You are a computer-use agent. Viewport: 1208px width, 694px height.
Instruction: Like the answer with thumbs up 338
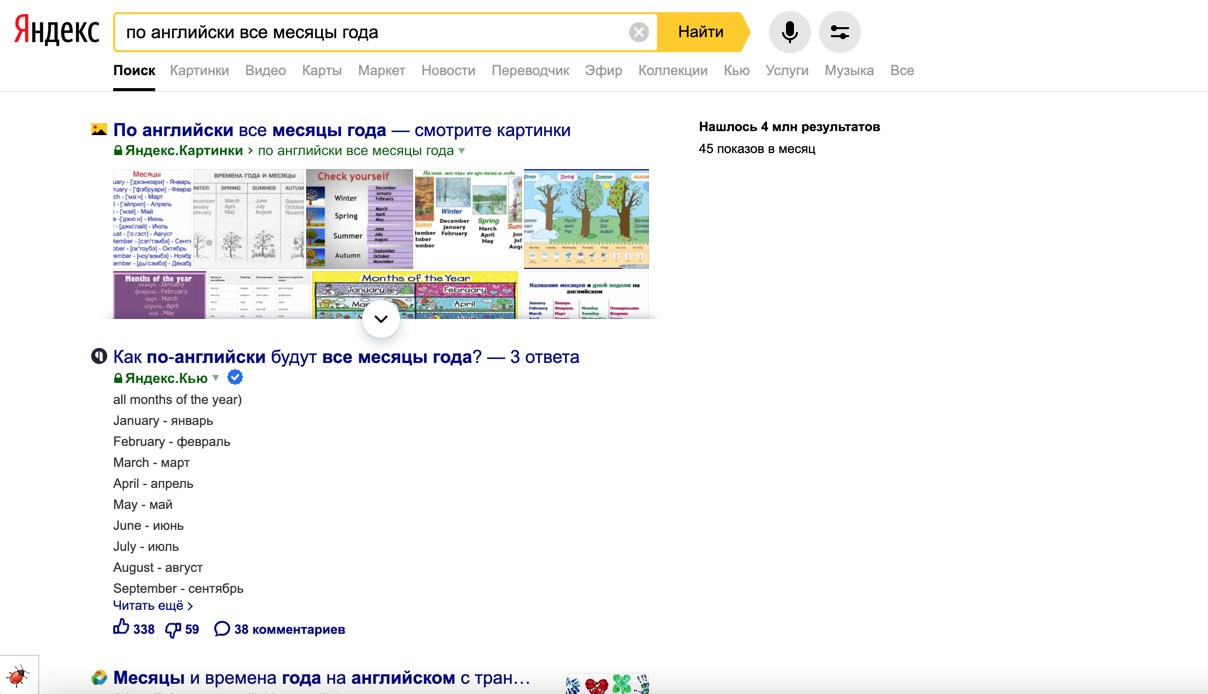(134, 629)
